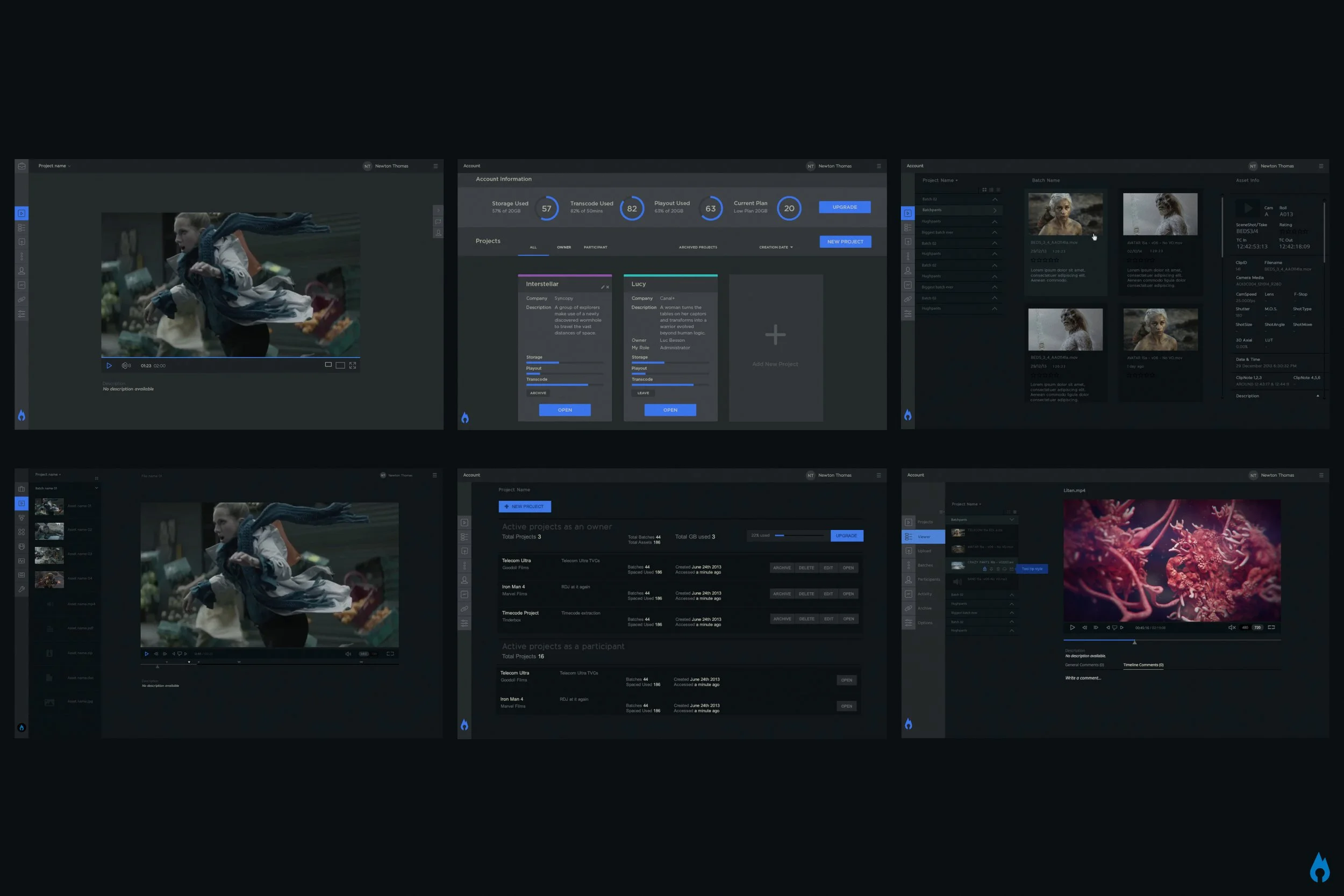Click OPEN on the Lucy project card

coord(670,410)
